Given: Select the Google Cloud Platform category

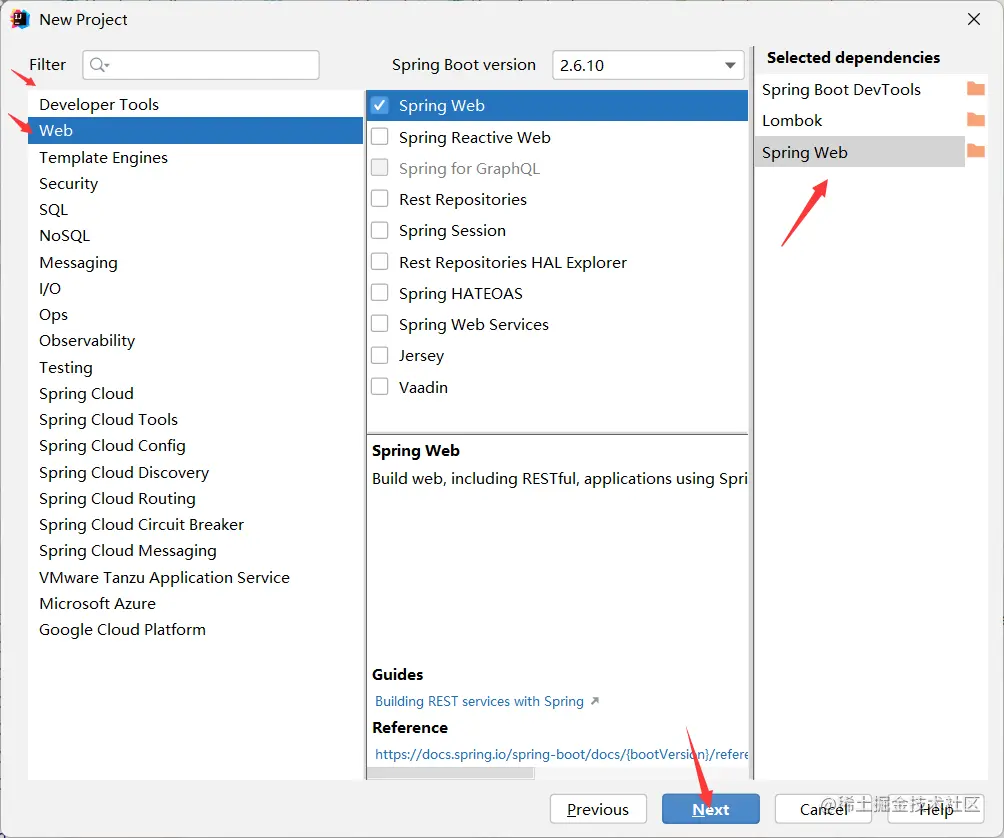Looking at the screenshot, I should click(195, 630).
